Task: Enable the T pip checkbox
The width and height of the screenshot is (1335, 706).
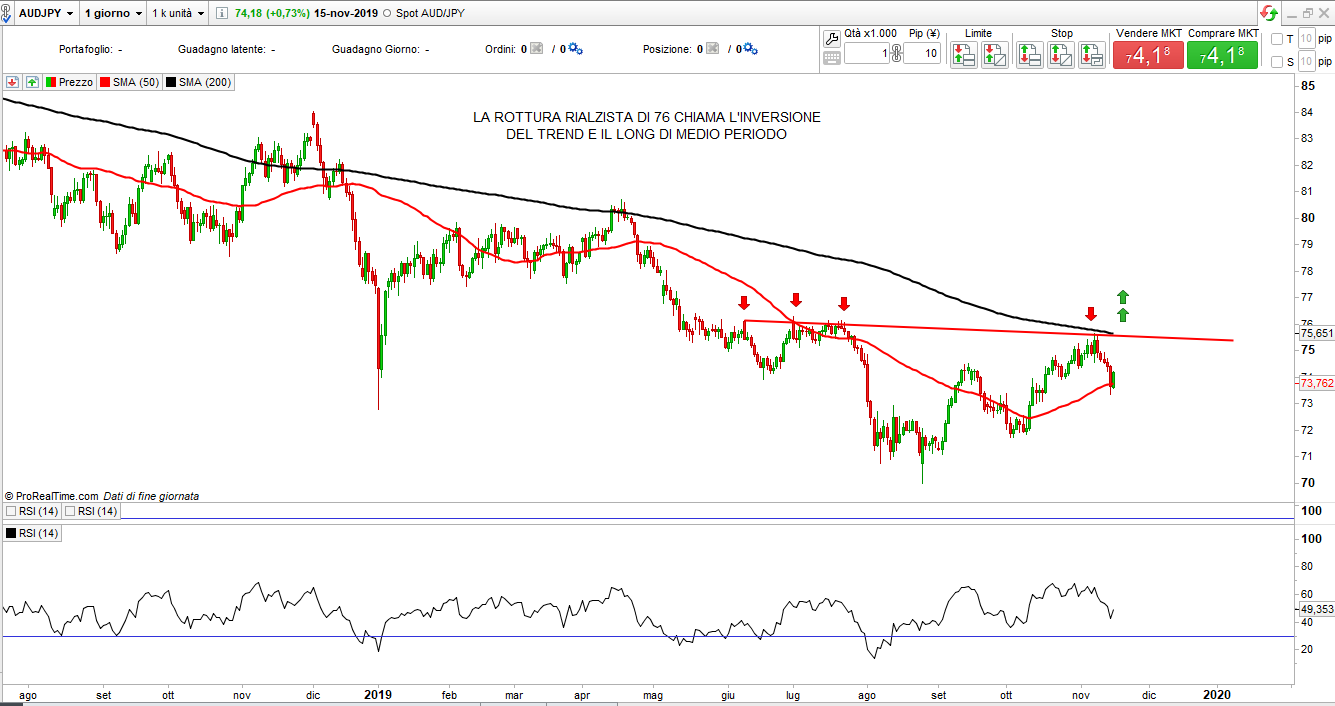Action: (1276, 39)
